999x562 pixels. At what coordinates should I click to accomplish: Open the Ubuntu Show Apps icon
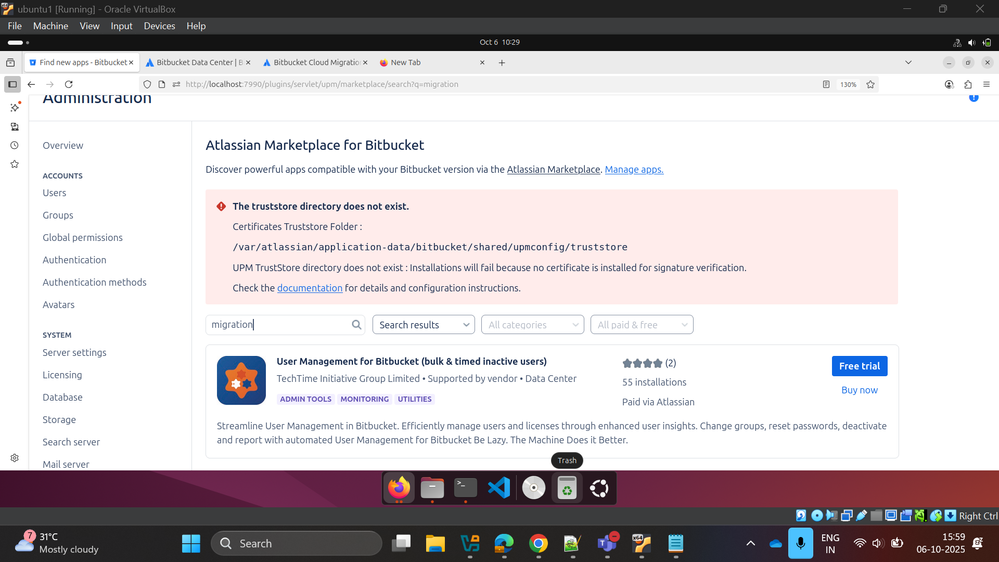599,488
